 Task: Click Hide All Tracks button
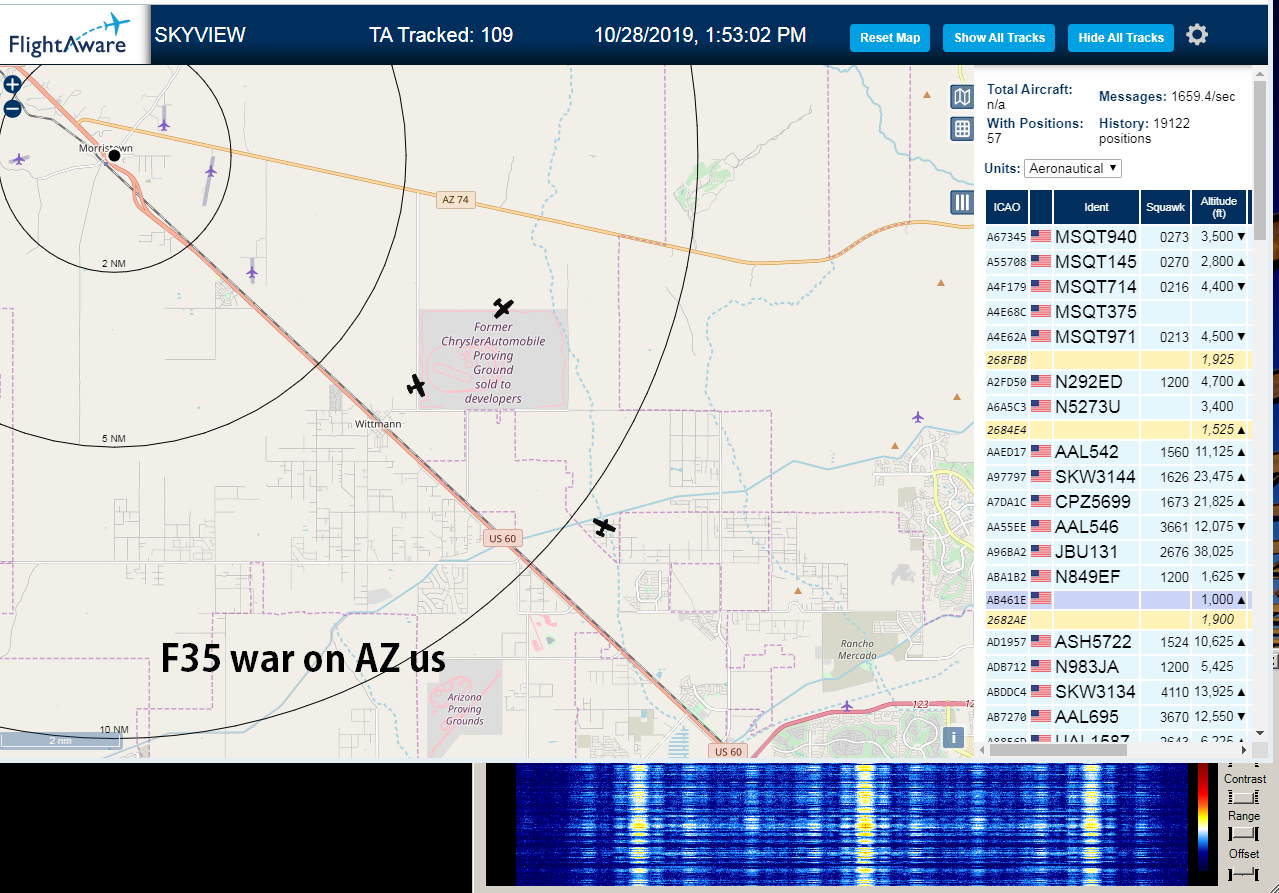(x=1121, y=38)
